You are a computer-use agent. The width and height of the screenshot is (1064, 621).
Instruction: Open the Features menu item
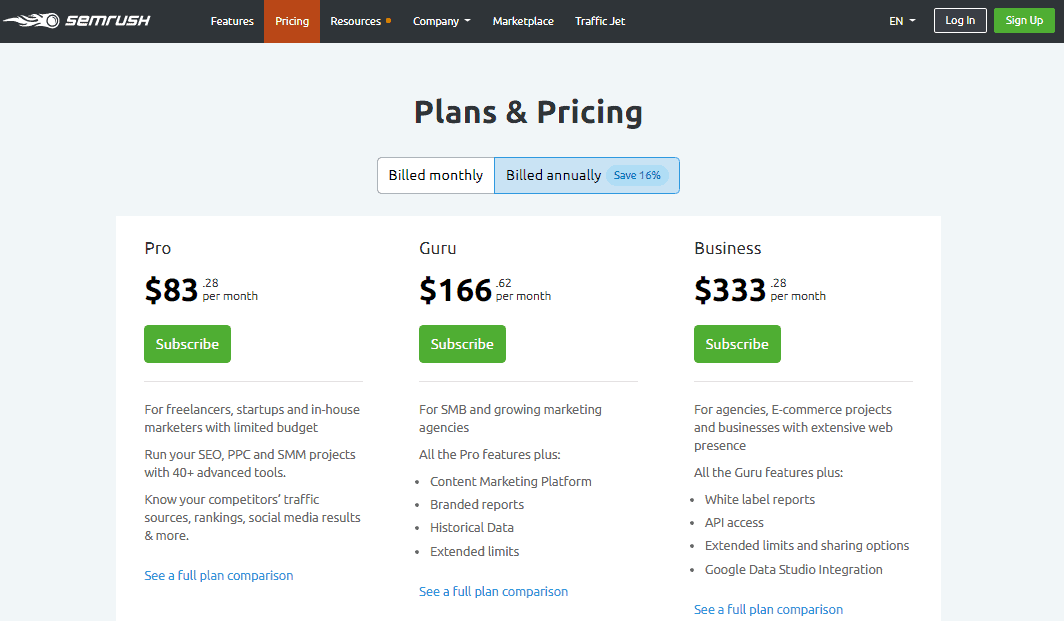[232, 21]
